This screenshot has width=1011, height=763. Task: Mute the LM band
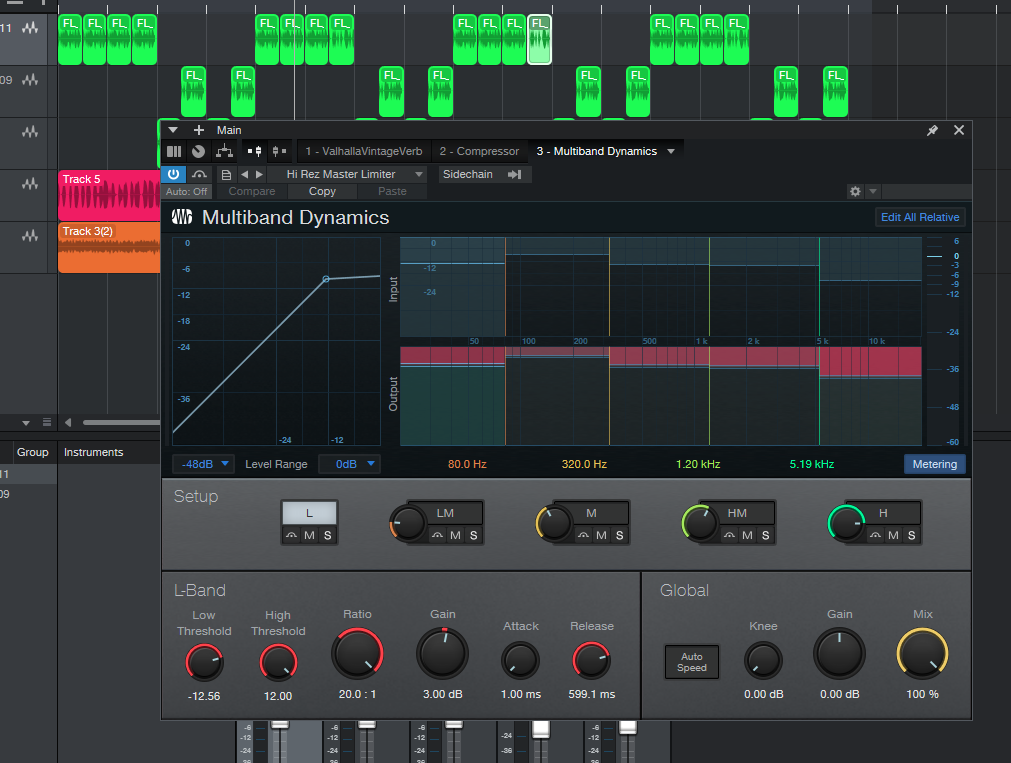point(455,535)
